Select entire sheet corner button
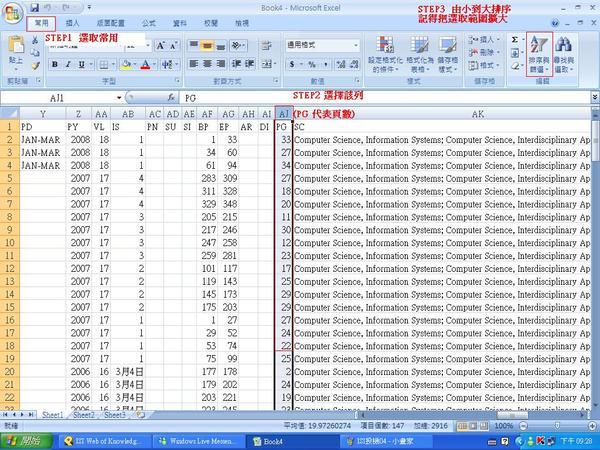The image size is (600, 450). [x=10, y=114]
